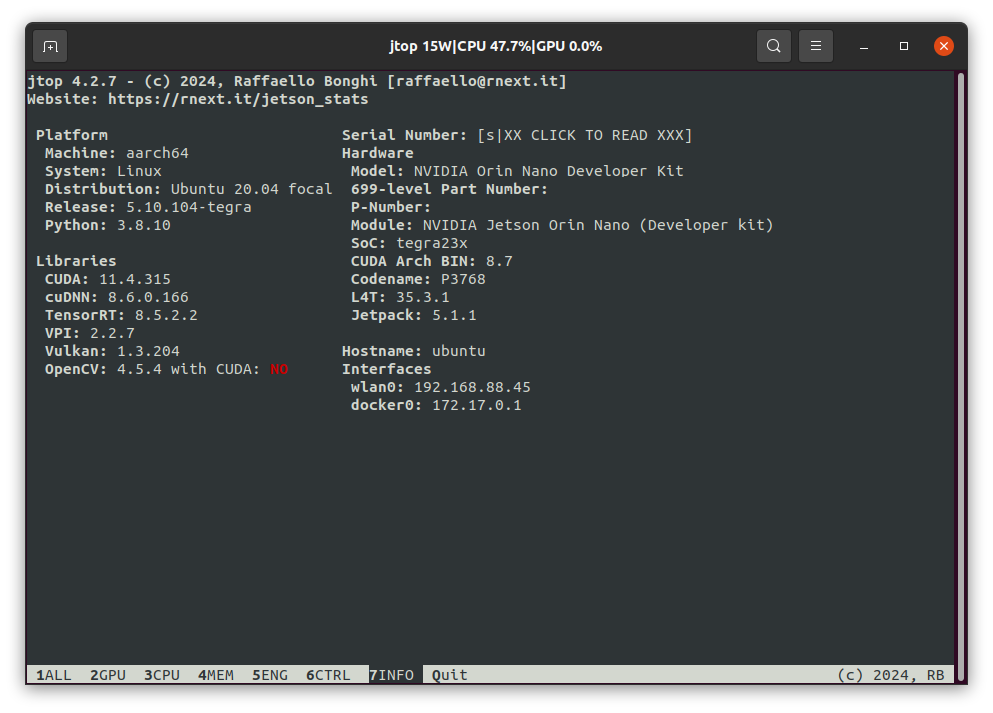993x713 pixels.
Task: Click the Hardware section heading
Action: [x=377, y=153]
